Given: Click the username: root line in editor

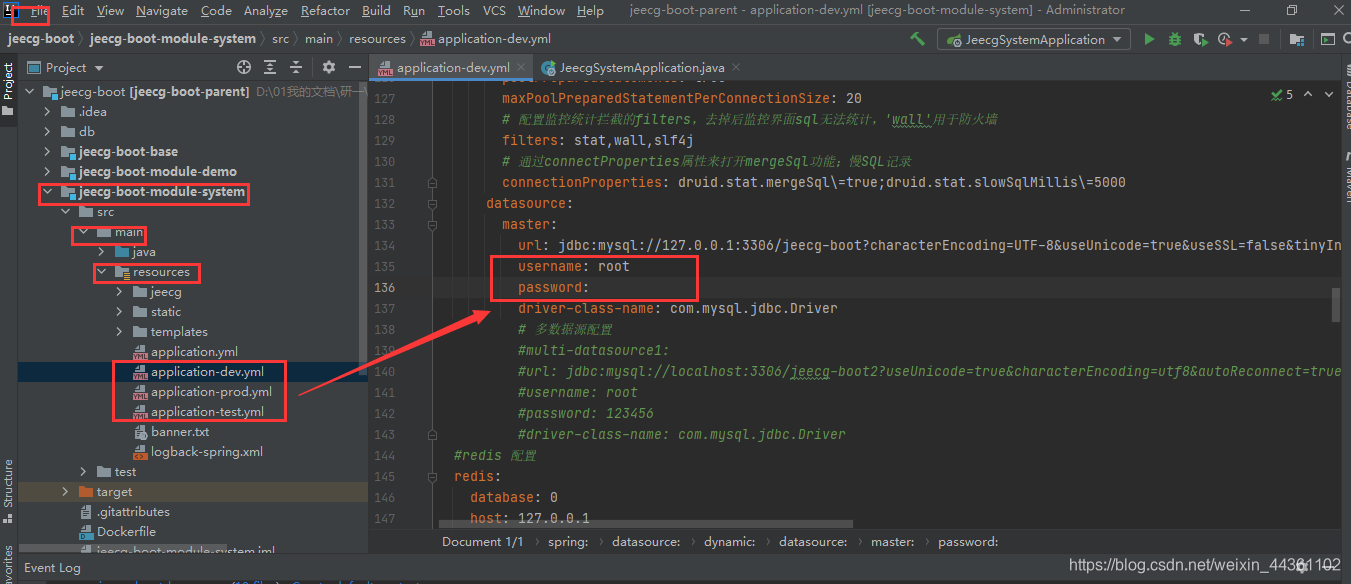Looking at the screenshot, I should click(574, 267).
